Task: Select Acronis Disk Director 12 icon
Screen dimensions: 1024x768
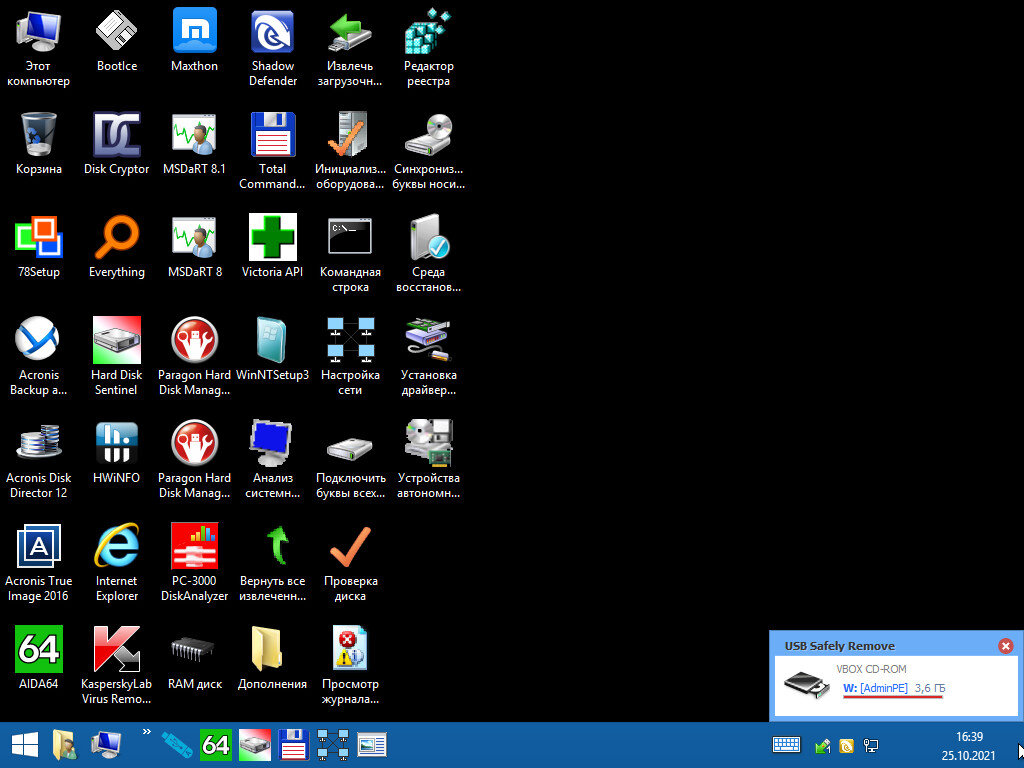Action: pyautogui.click(x=39, y=460)
